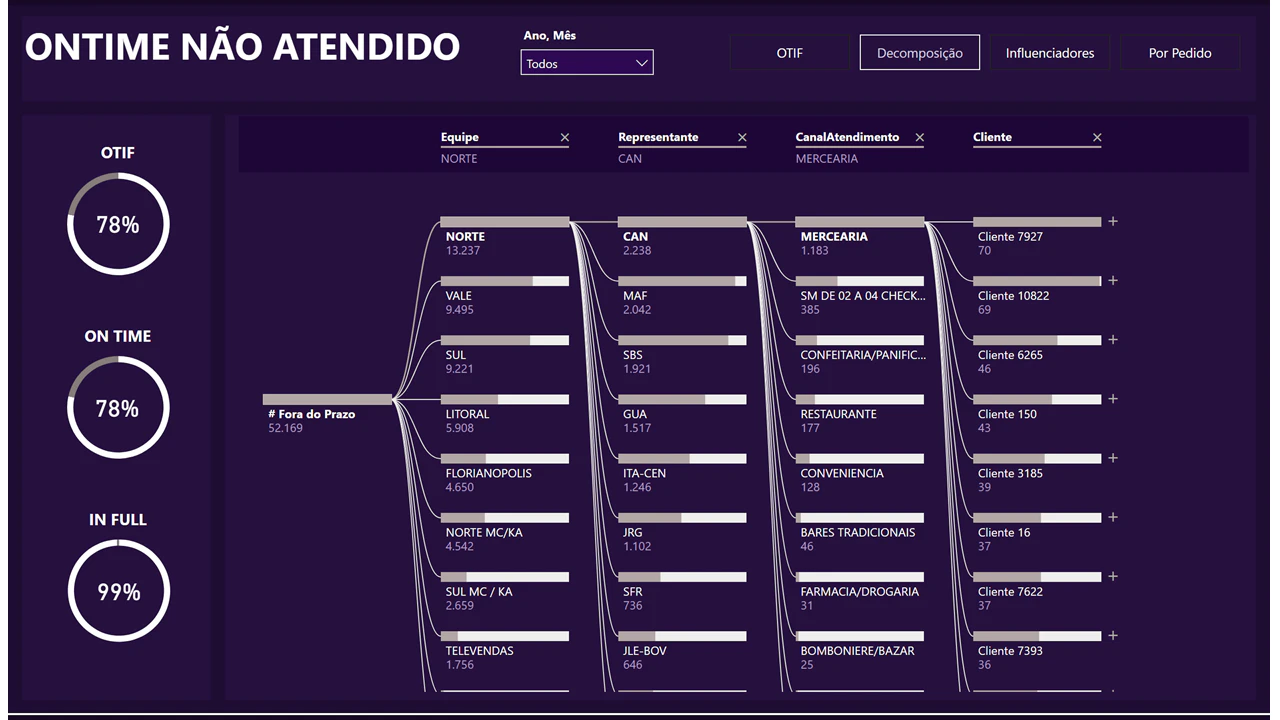Select the LITORAL team node
Viewport: 1280px width, 720px height.
pyautogui.click(x=505, y=413)
